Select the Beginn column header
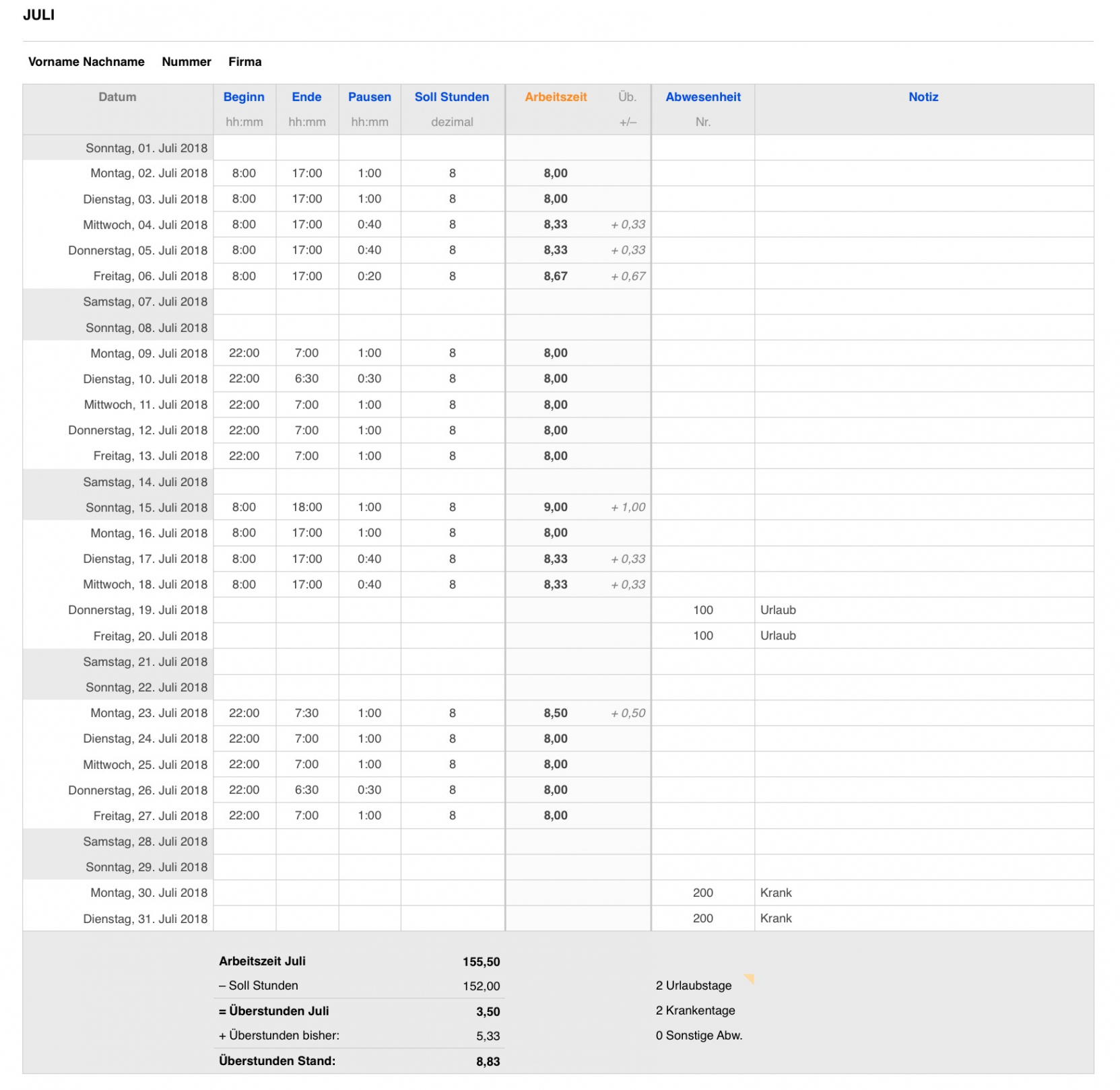This screenshot has width=1120, height=1090. [x=244, y=97]
